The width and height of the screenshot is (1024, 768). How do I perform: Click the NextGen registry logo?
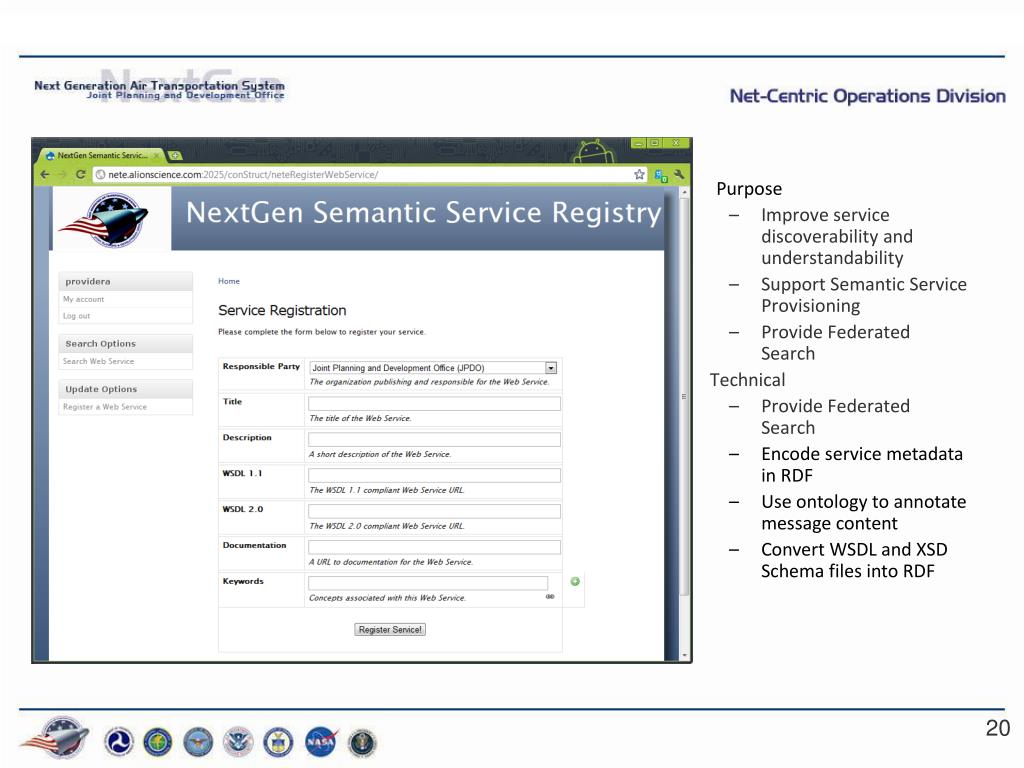point(106,219)
